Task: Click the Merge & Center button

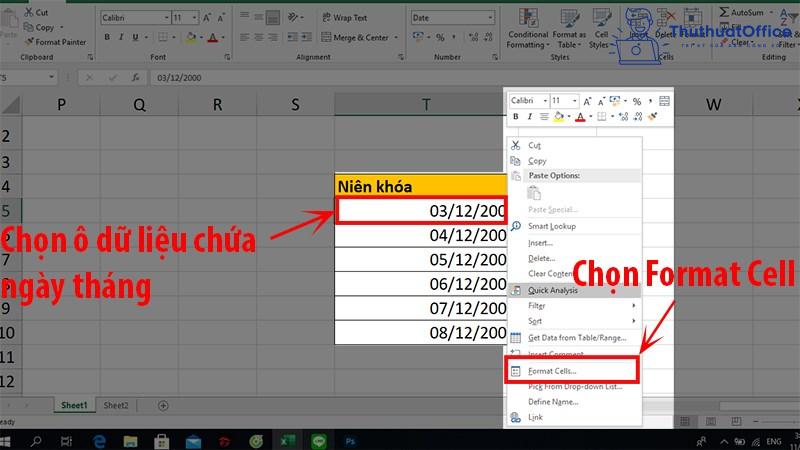Action: pyautogui.click(x=355, y=37)
